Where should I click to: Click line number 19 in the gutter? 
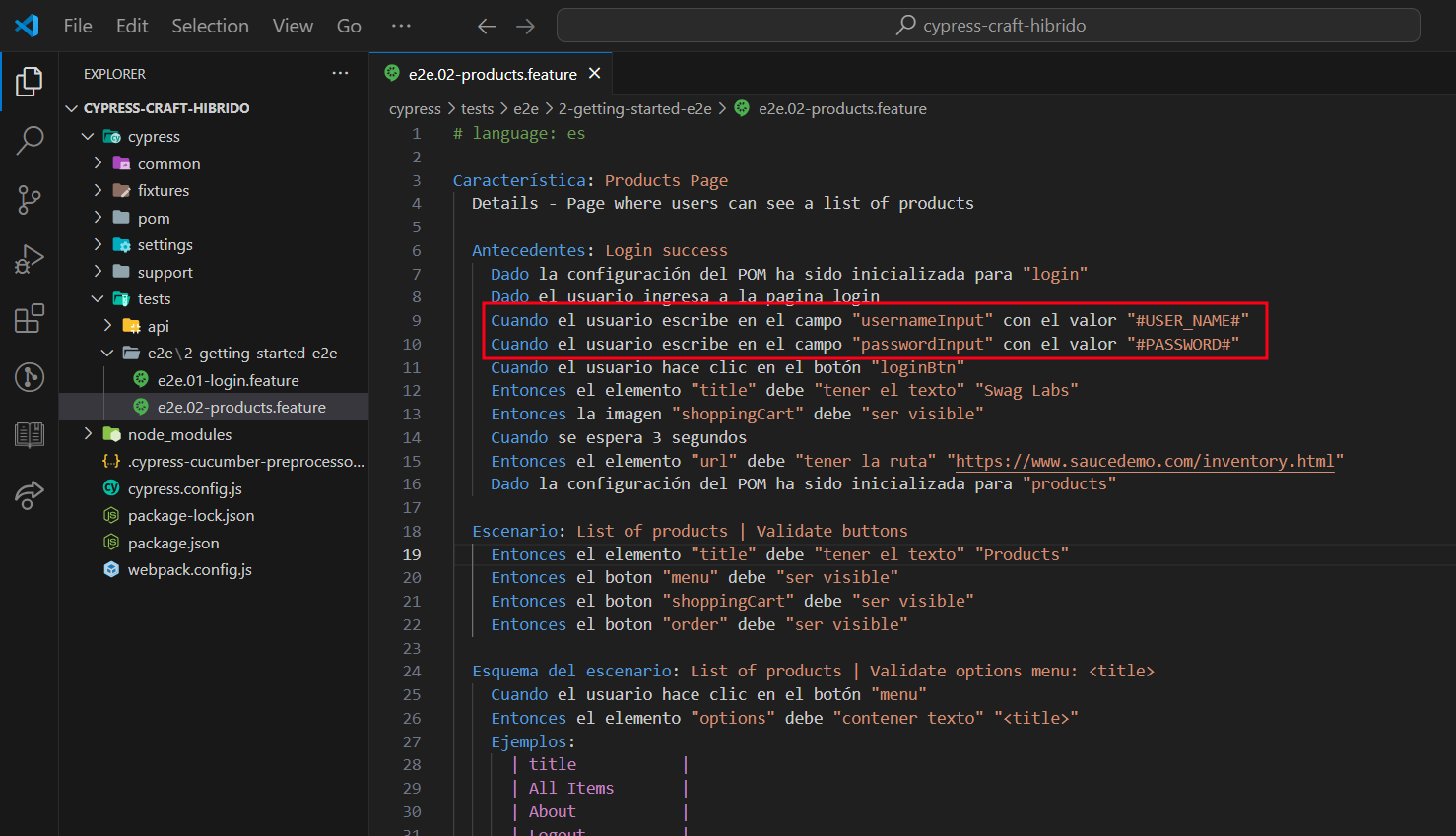[412, 554]
